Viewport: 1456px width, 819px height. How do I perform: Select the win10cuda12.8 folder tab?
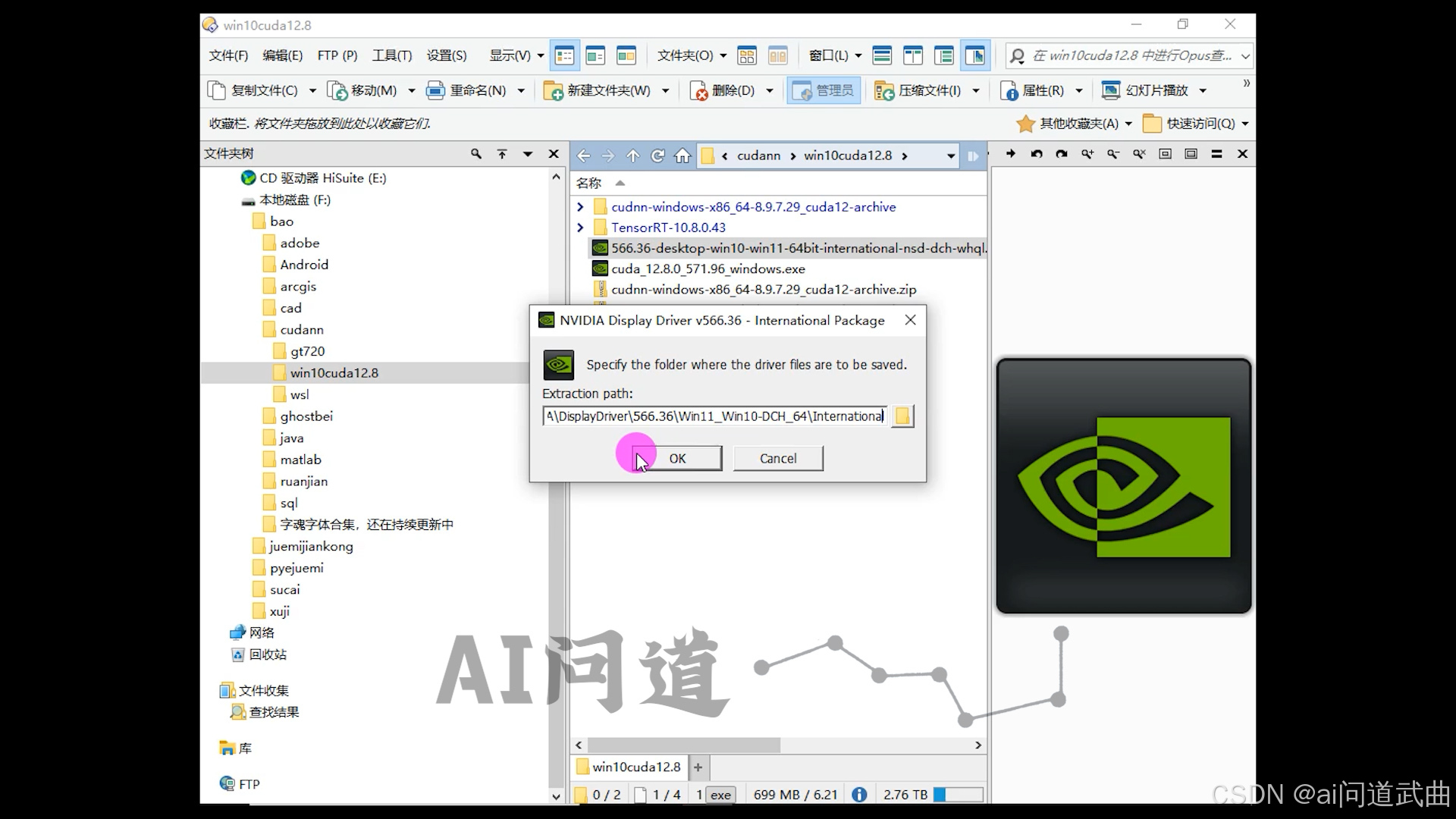point(629,767)
